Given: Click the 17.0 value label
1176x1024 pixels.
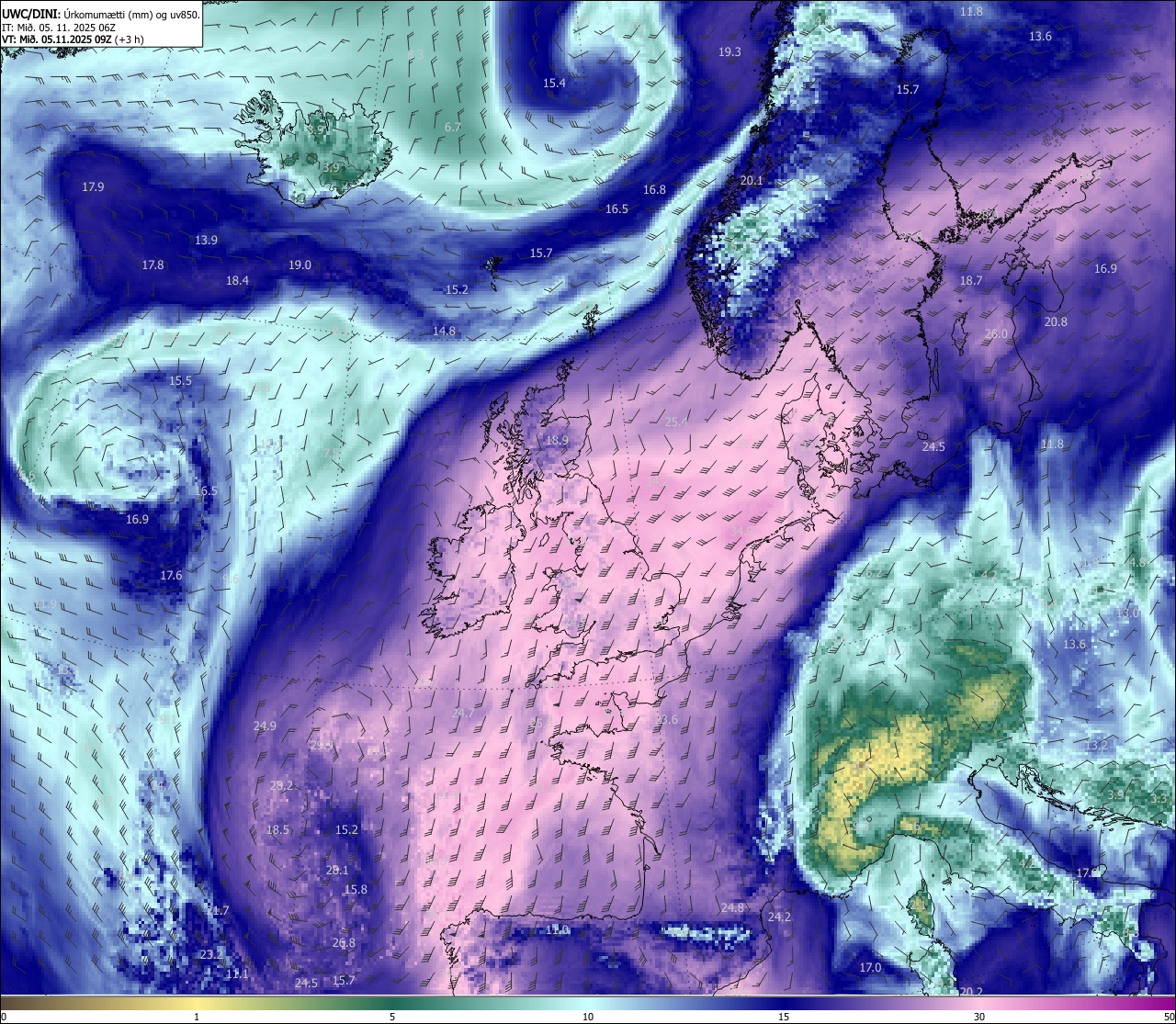Looking at the screenshot, I should [x=870, y=968].
